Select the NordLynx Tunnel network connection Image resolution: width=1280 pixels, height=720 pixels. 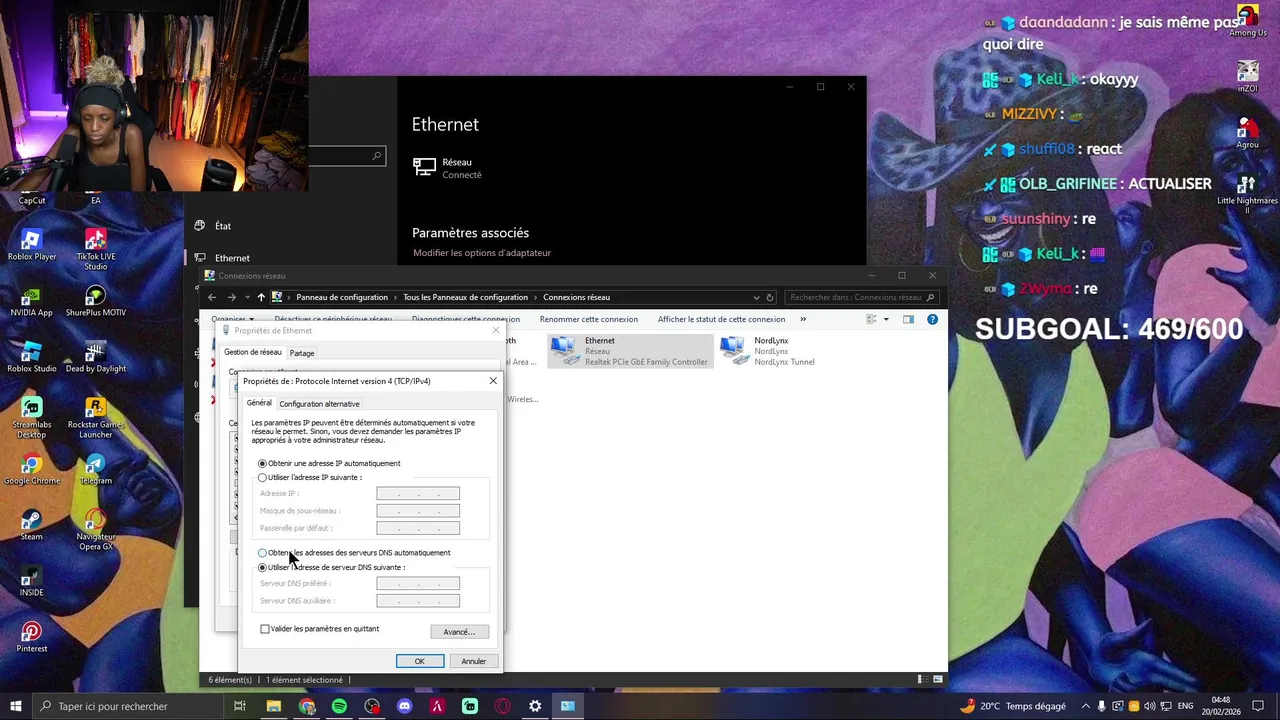pos(768,351)
